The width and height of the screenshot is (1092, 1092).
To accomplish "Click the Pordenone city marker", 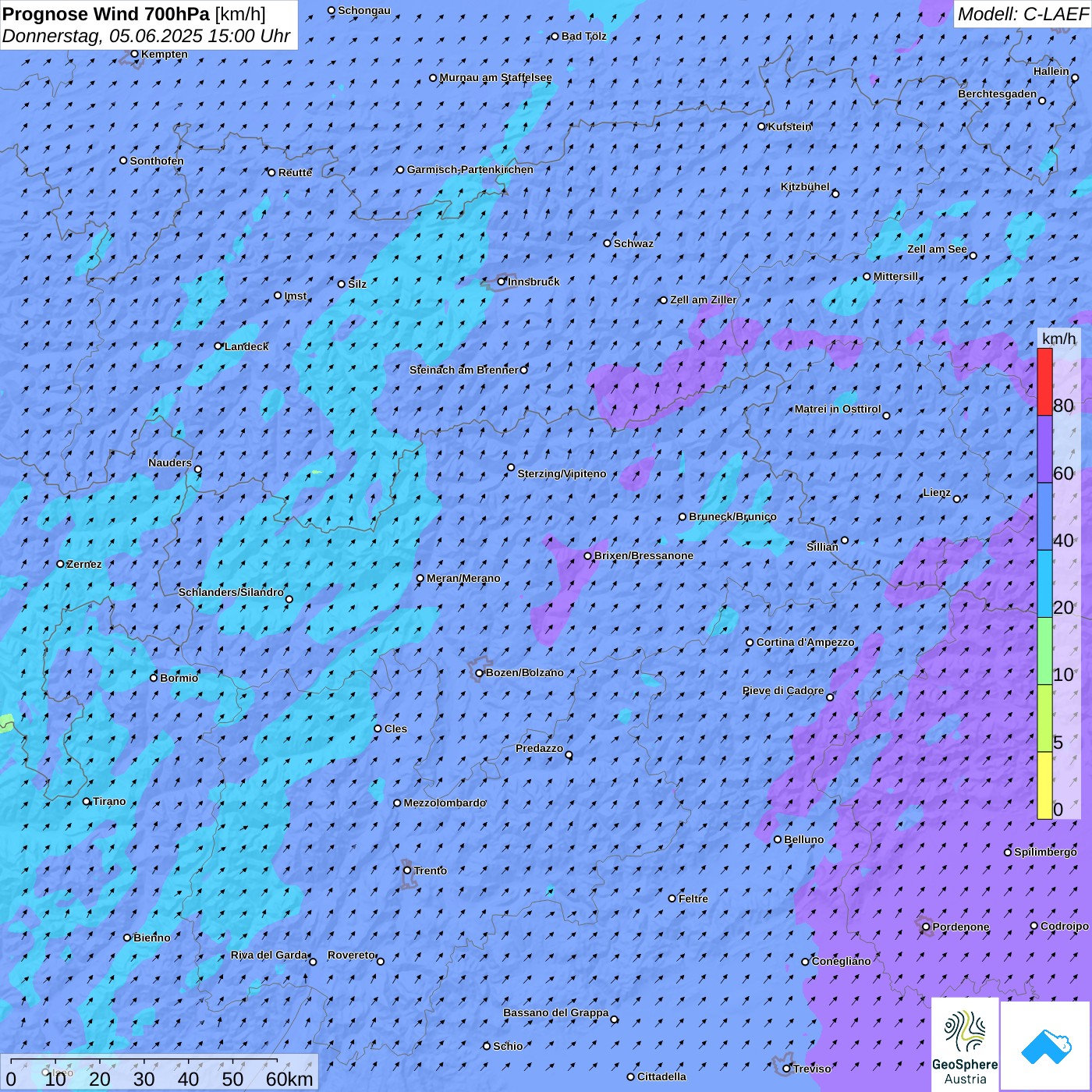I will [926, 927].
